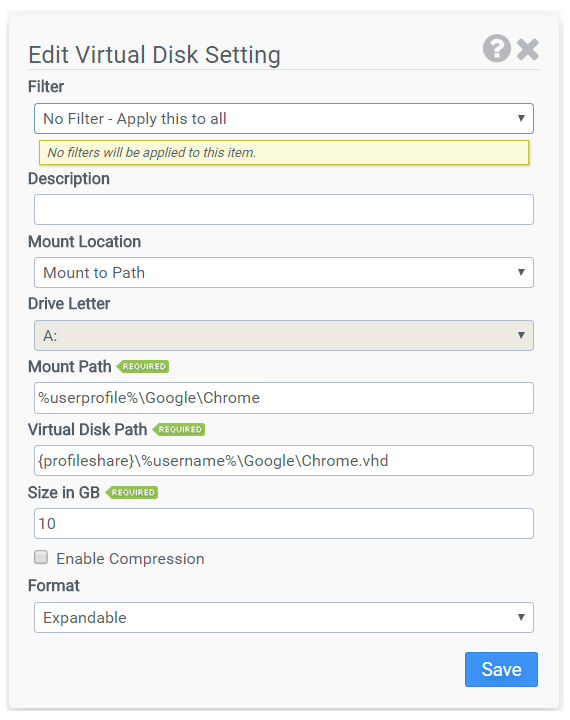This screenshot has height=720, width=570.
Task: Click the Filter dropdown arrow
Action: pos(521,118)
